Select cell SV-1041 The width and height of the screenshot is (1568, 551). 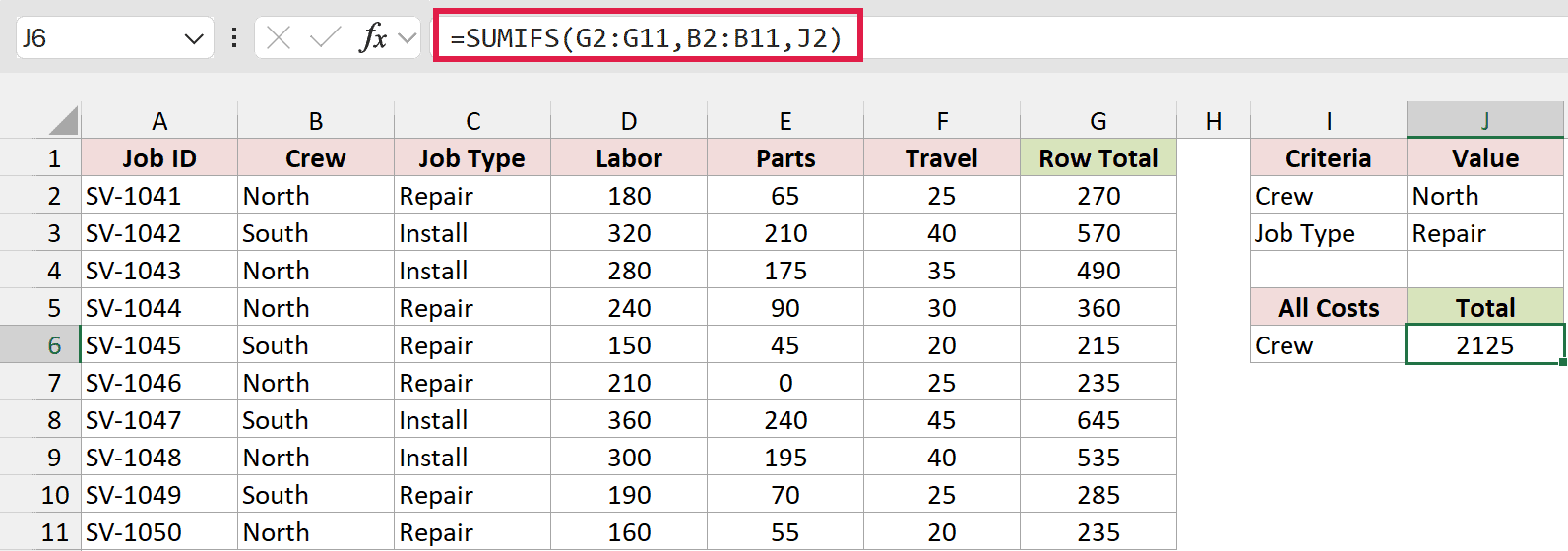(x=159, y=196)
